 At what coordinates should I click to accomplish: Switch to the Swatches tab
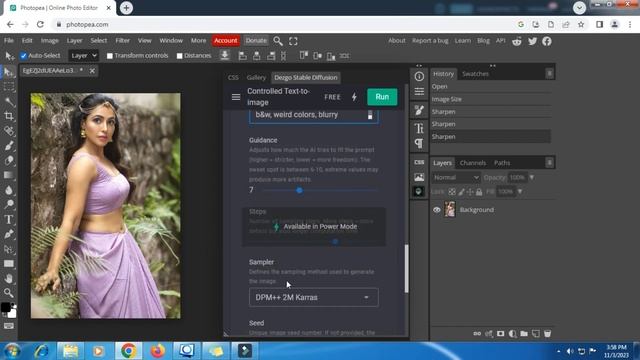476,74
